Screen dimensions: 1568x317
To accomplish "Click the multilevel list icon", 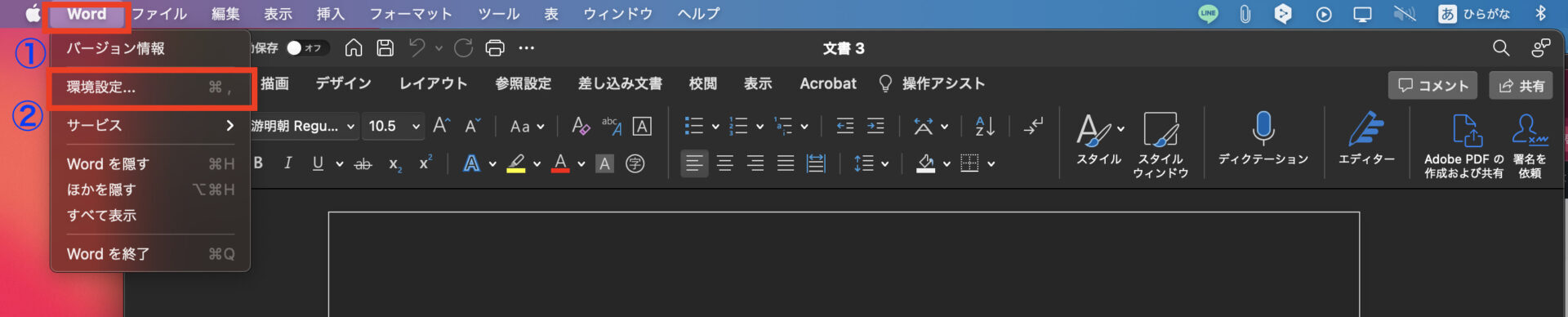I will [783, 126].
